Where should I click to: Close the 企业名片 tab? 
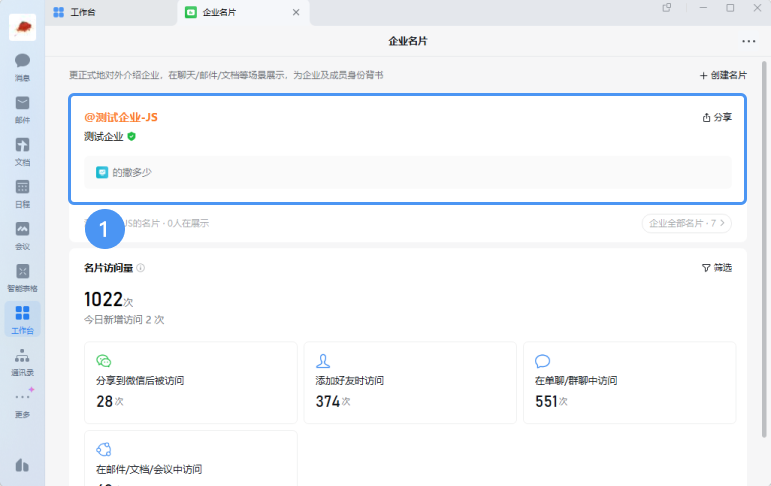296,12
